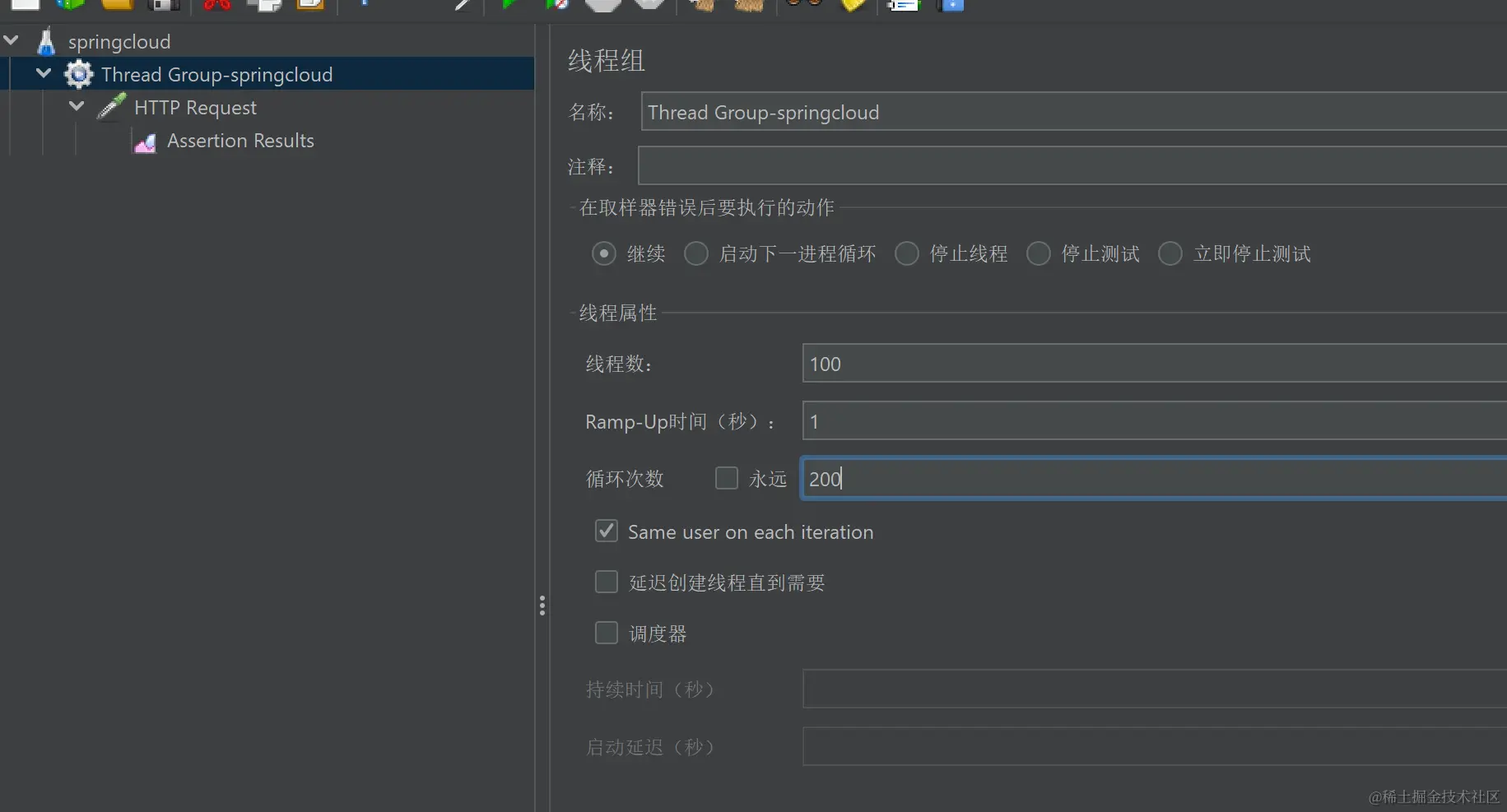
Task: Select the 启动下一进程循环 radio option
Action: [x=696, y=253]
